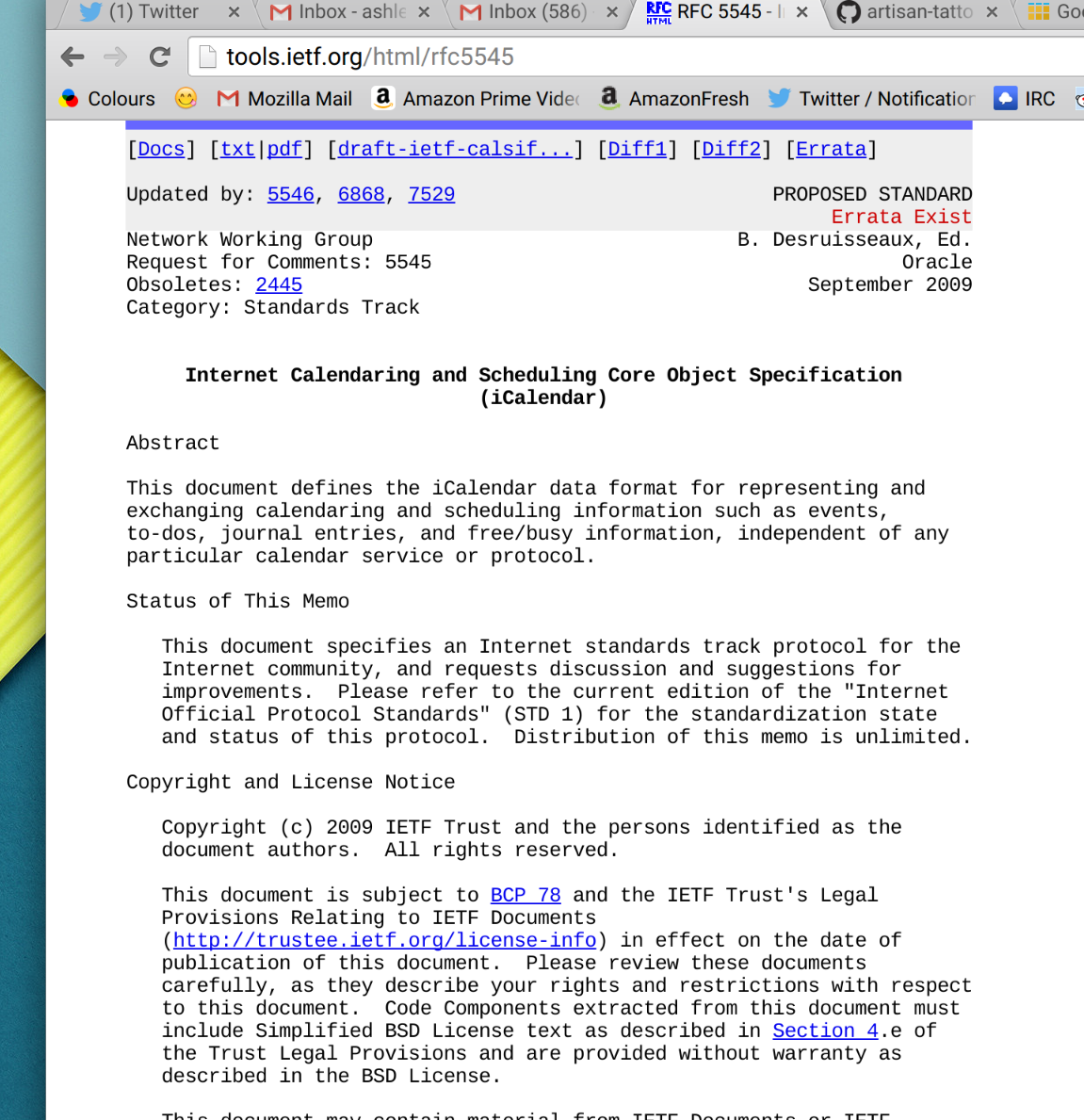The image size is (1084, 1120).
Task: Open the AmazonFresh bookmark
Action: coord(674,99)
